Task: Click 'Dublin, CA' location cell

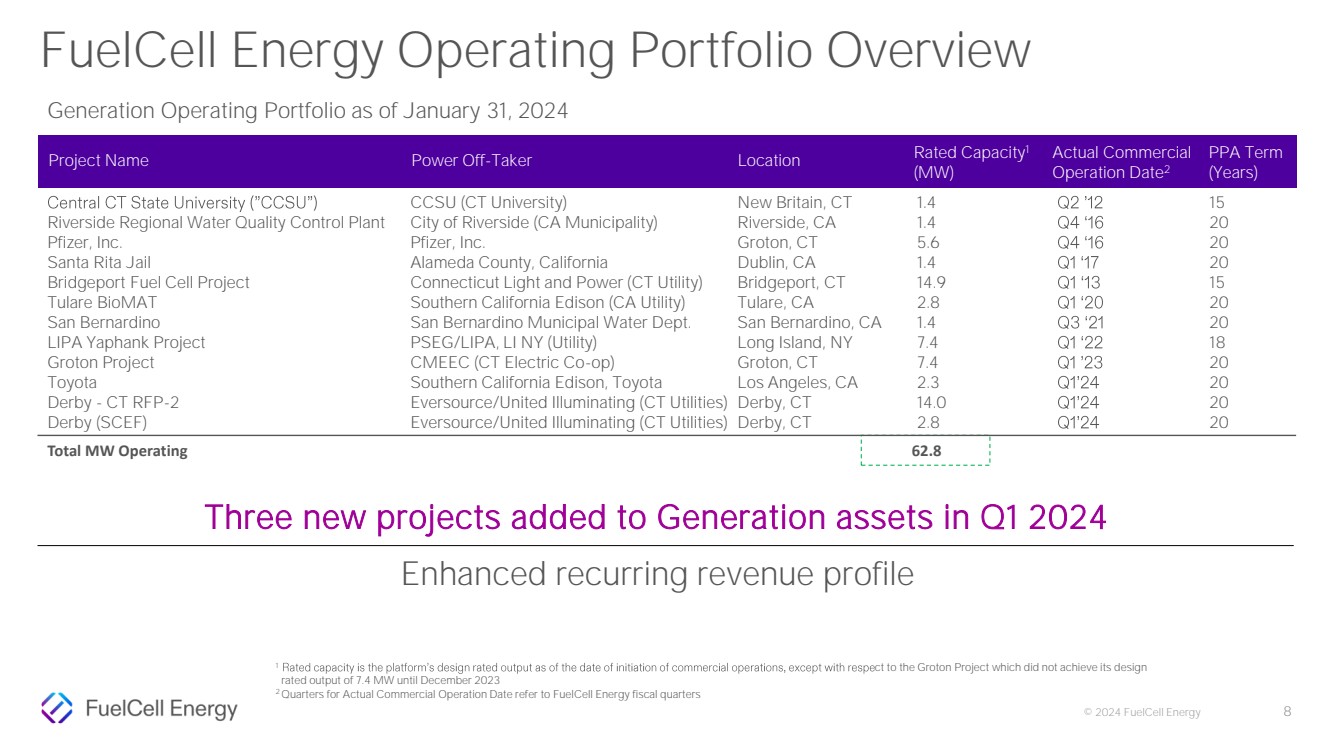Action: [x=776, y=263]
